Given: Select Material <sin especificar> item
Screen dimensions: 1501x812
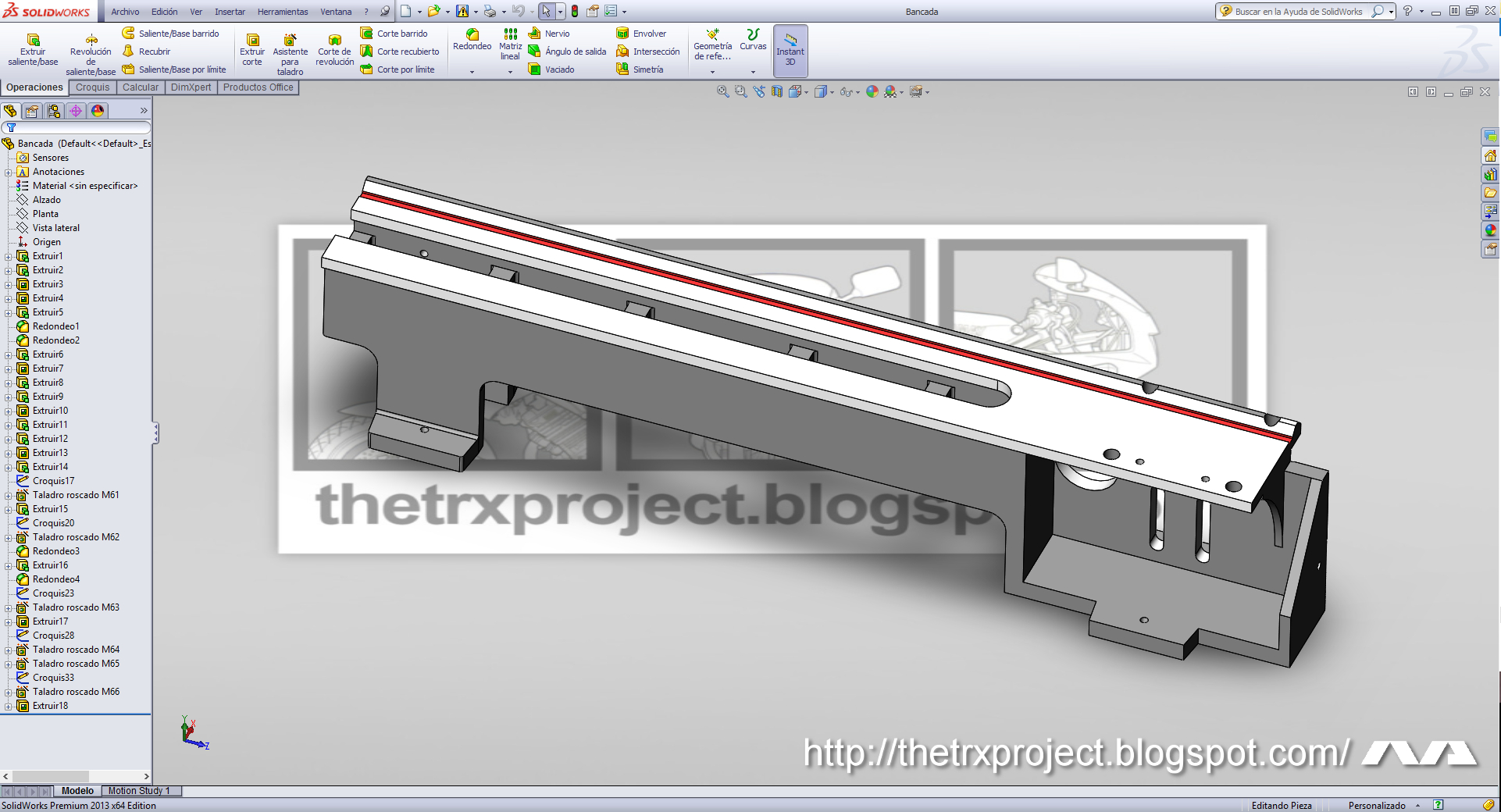Looking at the screenshot, I should click(77, 186).
